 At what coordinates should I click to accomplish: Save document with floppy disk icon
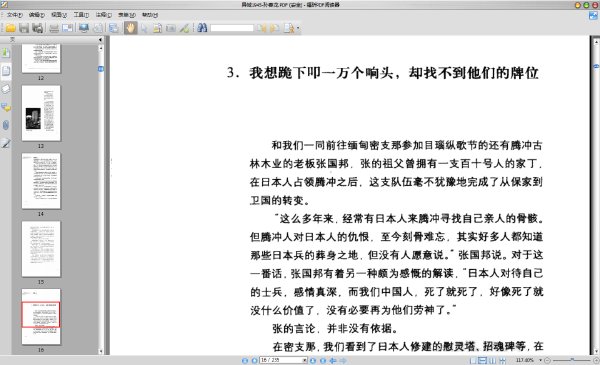coord(24,28)
